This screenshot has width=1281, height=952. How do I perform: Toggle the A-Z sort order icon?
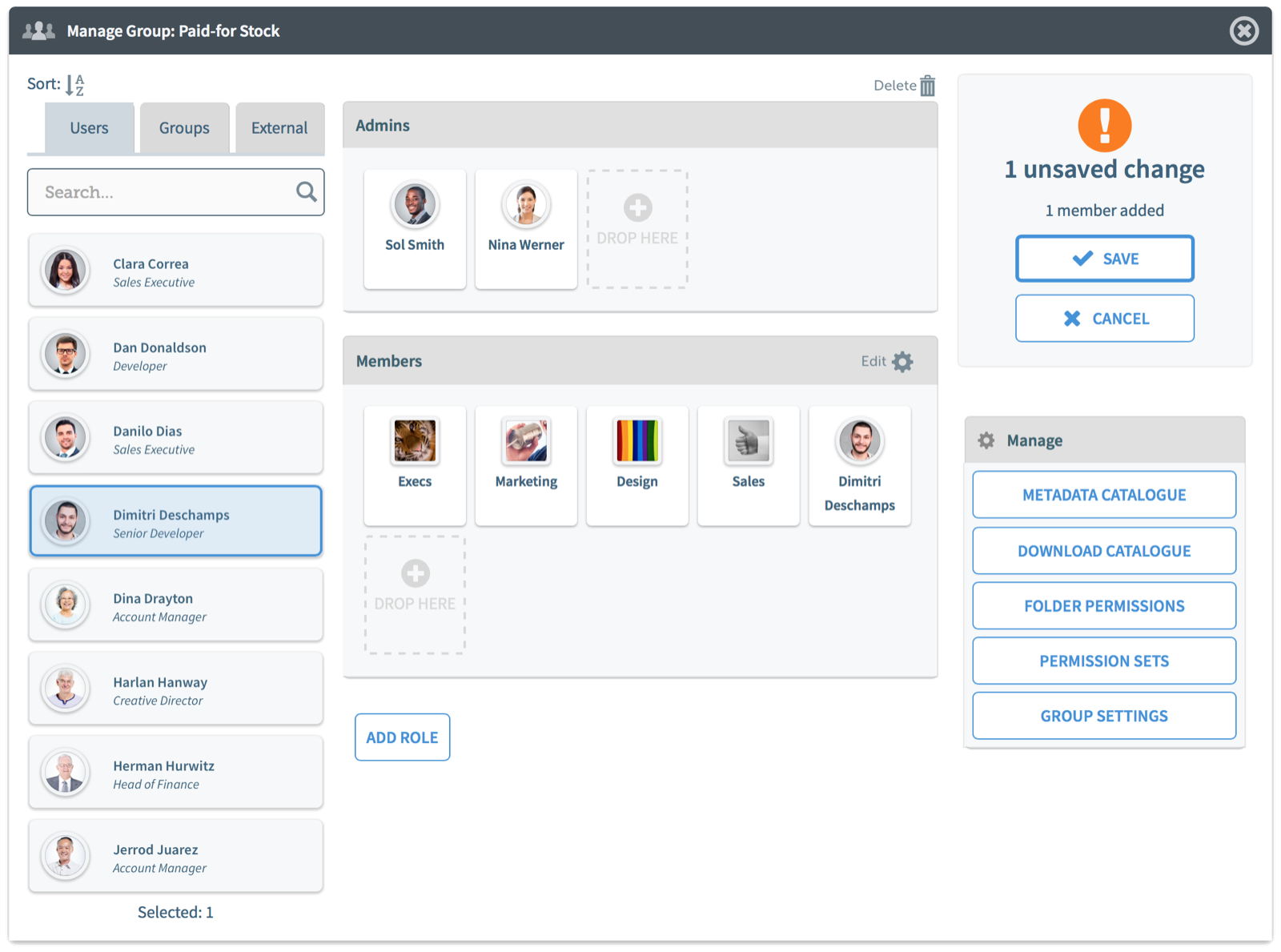pos(74,84)
